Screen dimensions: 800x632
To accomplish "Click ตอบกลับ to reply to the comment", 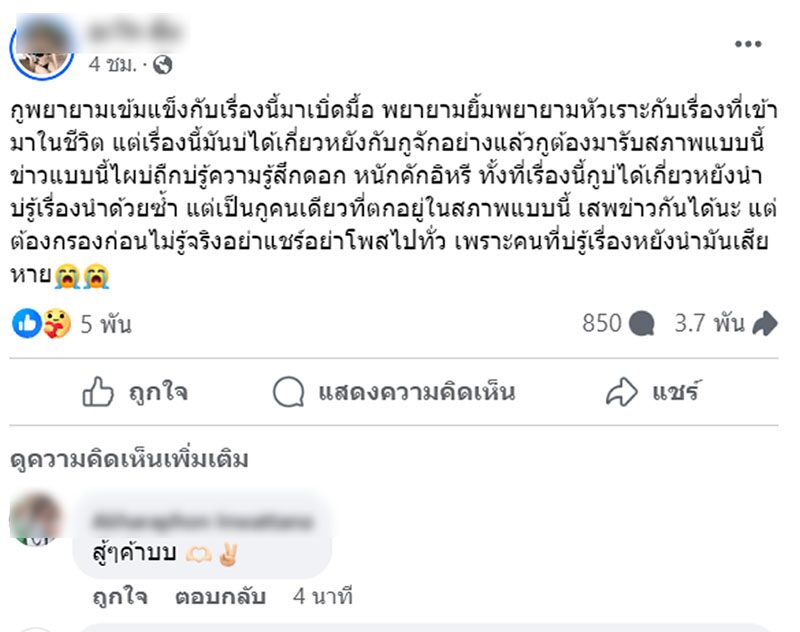I will (220, 597).
